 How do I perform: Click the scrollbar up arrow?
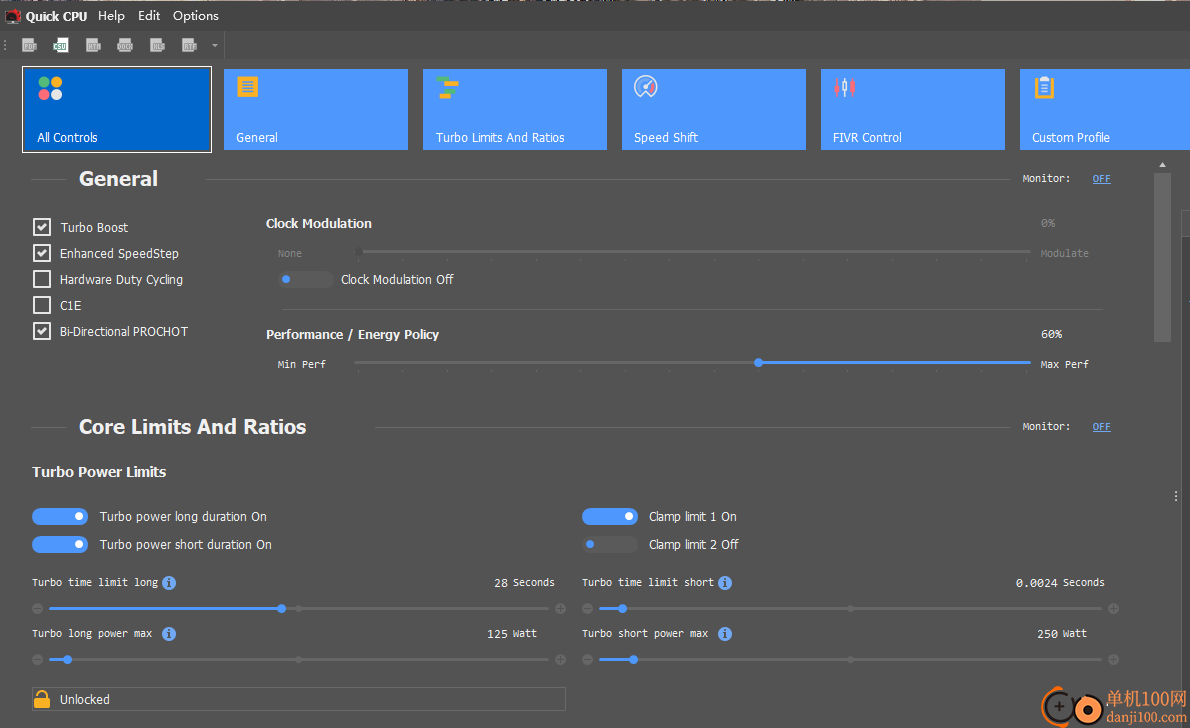click(1162, 165)
